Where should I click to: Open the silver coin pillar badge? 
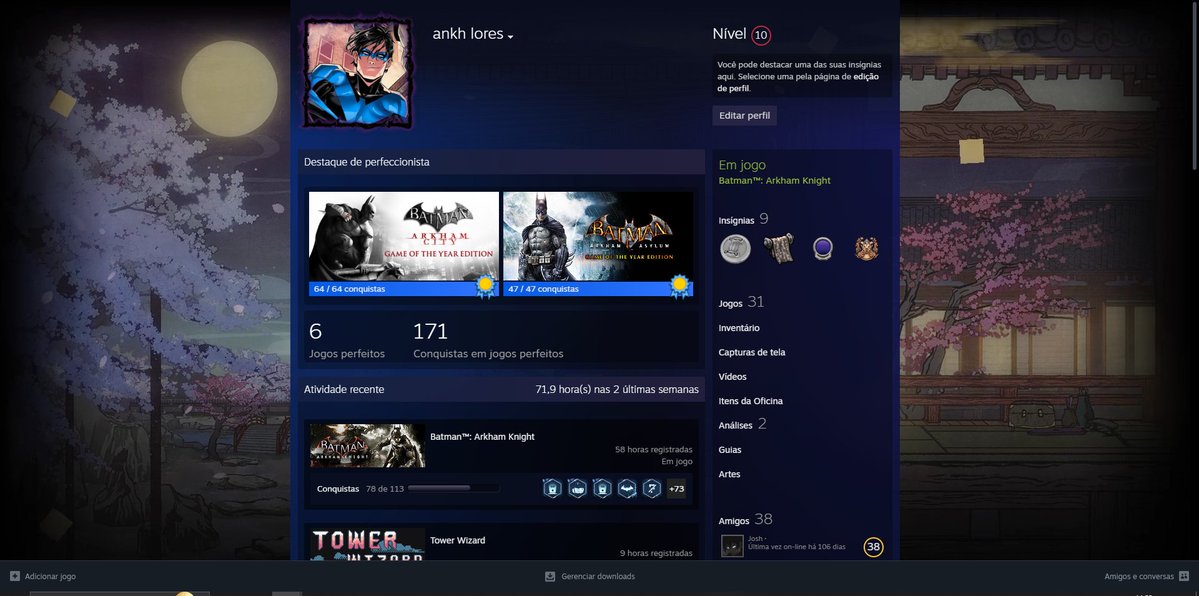tap(736, 249)
